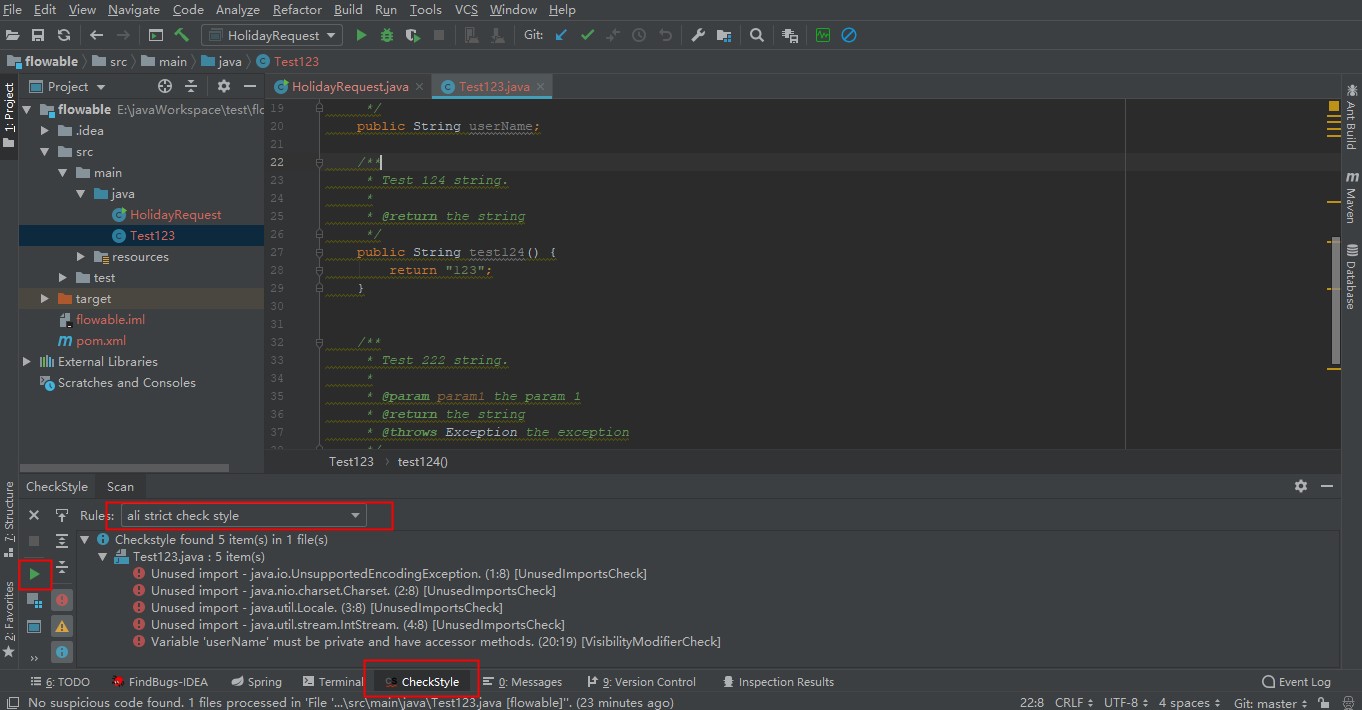Toggle display of CheckStyle error items
The image size is (1362, 710).
(62, 600)
